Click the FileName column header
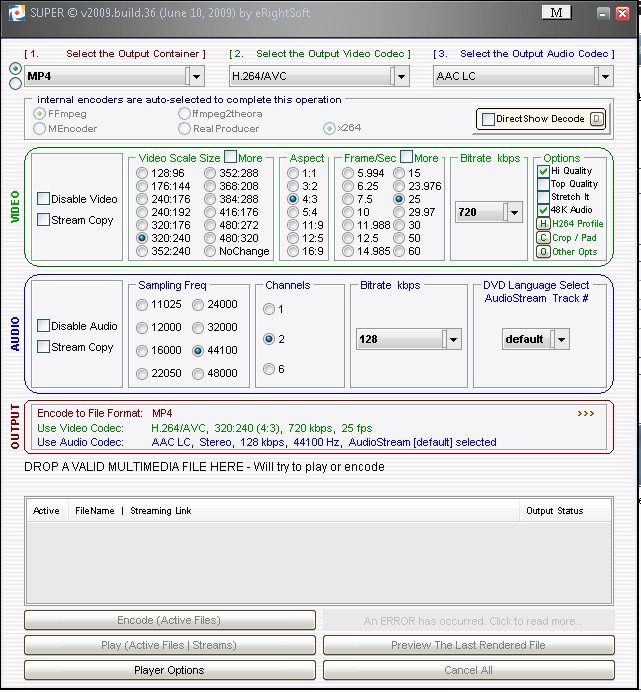This screenshot has width=641, height=692. tap(94, 511)
